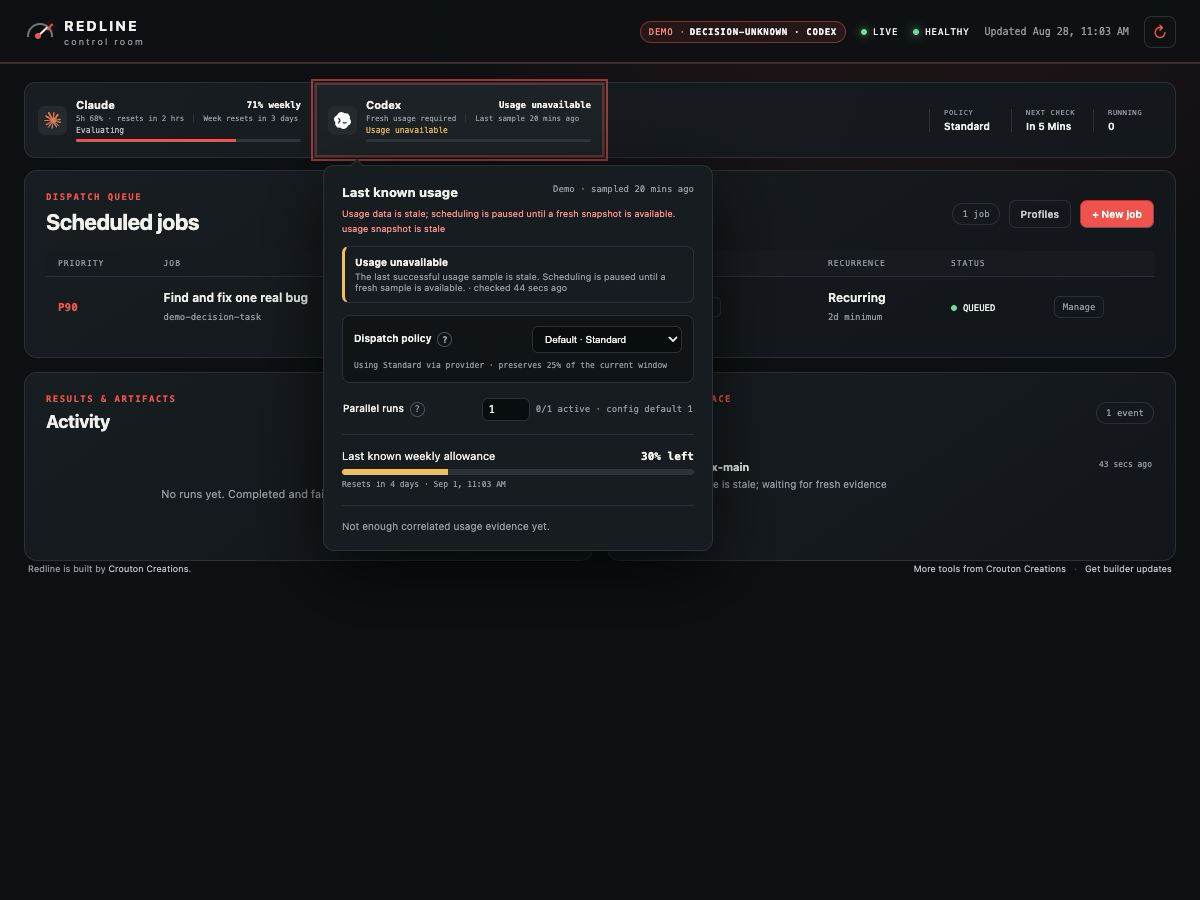The width and height of the screenshot is (1200, 900).
Task: Click Not enough correlated usage evidence text
Action: coord(446,526)
